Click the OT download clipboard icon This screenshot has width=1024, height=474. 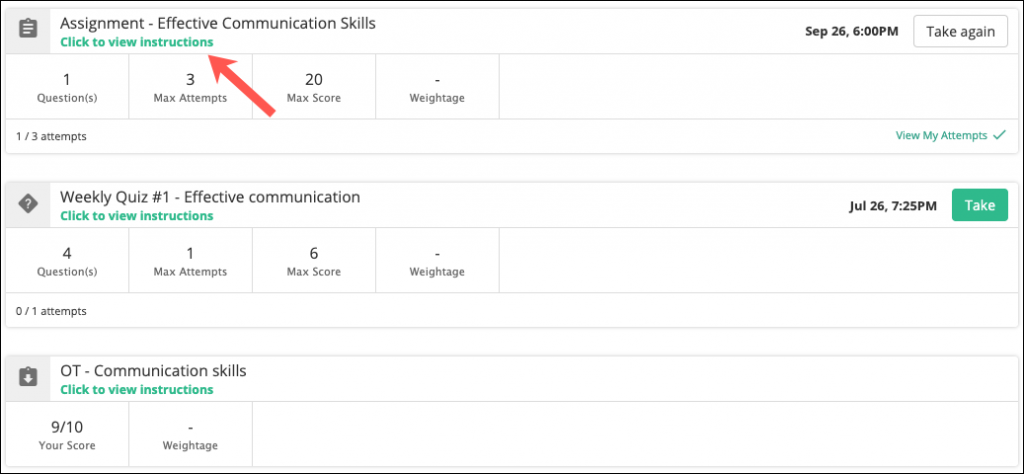click(x=28, y=378)
